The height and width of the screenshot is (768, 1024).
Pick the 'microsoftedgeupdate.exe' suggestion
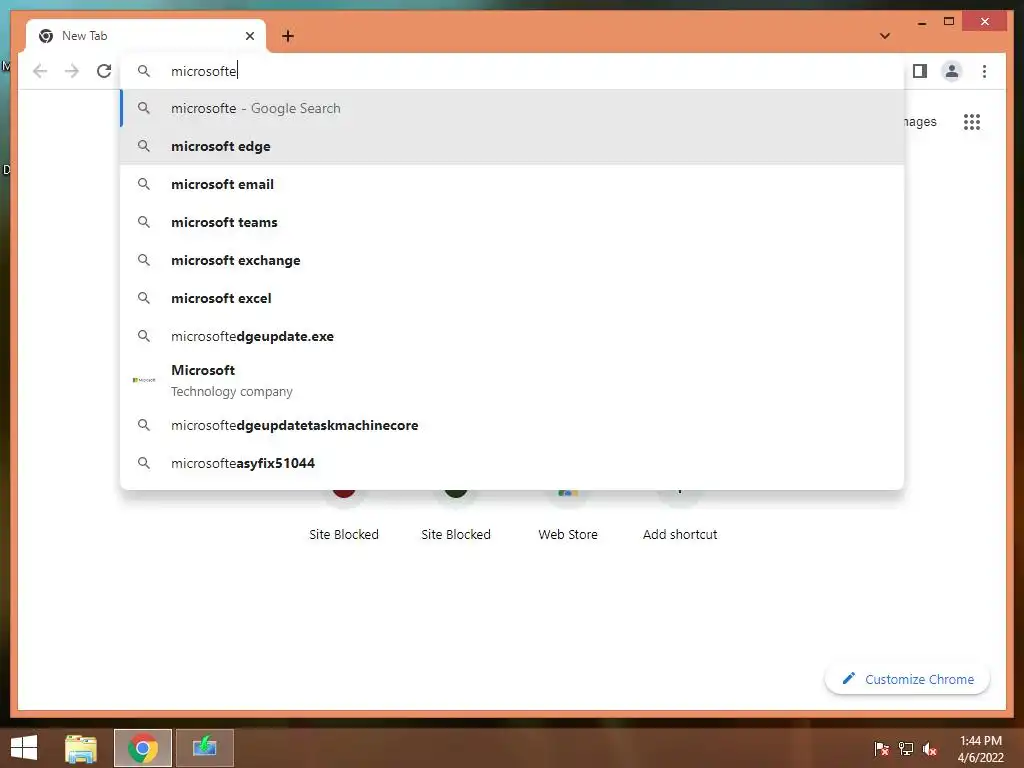coord(512,336)
